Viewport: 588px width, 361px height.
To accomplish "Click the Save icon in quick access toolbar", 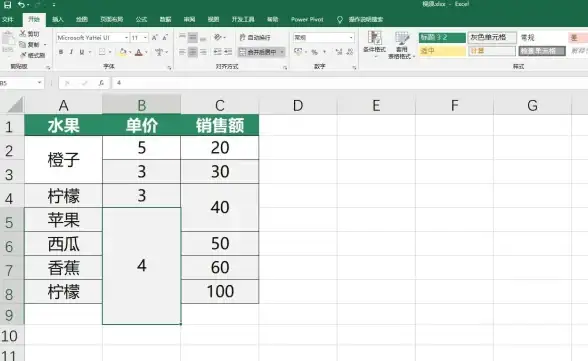I will click(x=7, y=4).
